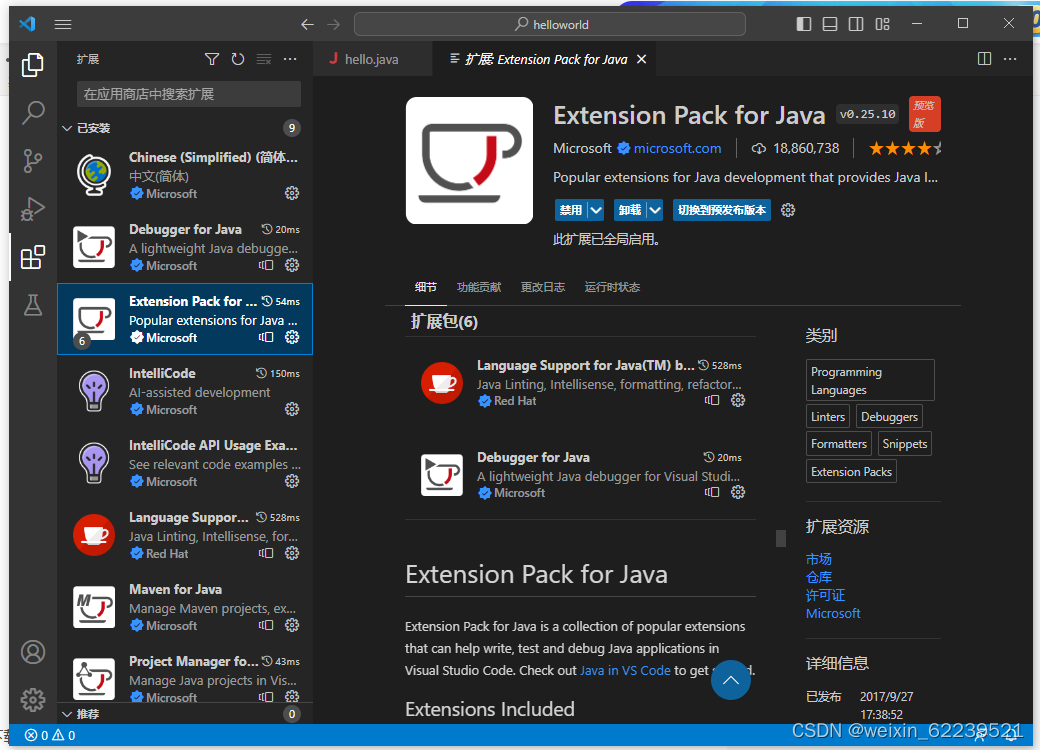Open the Manage gear in activity bar
1040x750 pixels.
click(x=32, y=700)
